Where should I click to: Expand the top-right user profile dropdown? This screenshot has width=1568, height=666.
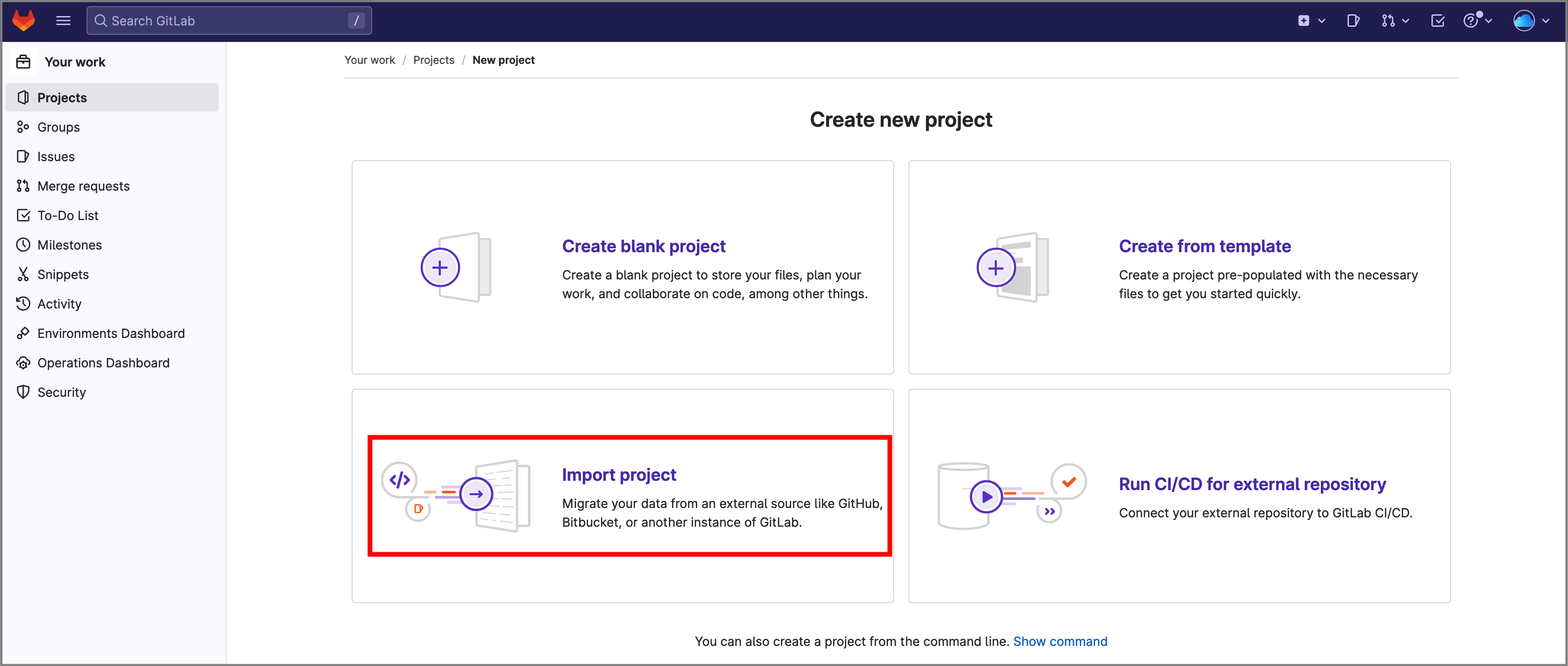1530,20
